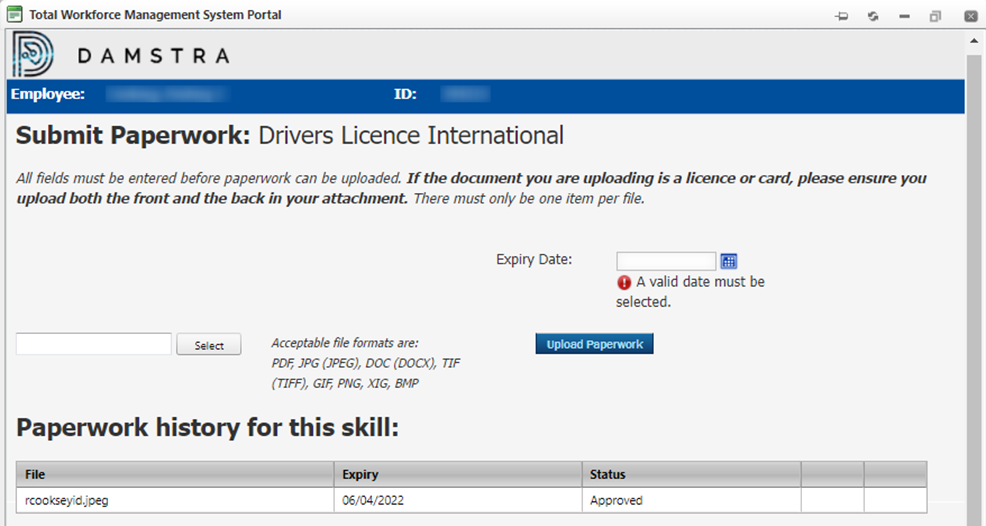Click the Submit Paperwork heading
Image resolution: width=986 pixels, height=526 pixels.
click(290, 135)
